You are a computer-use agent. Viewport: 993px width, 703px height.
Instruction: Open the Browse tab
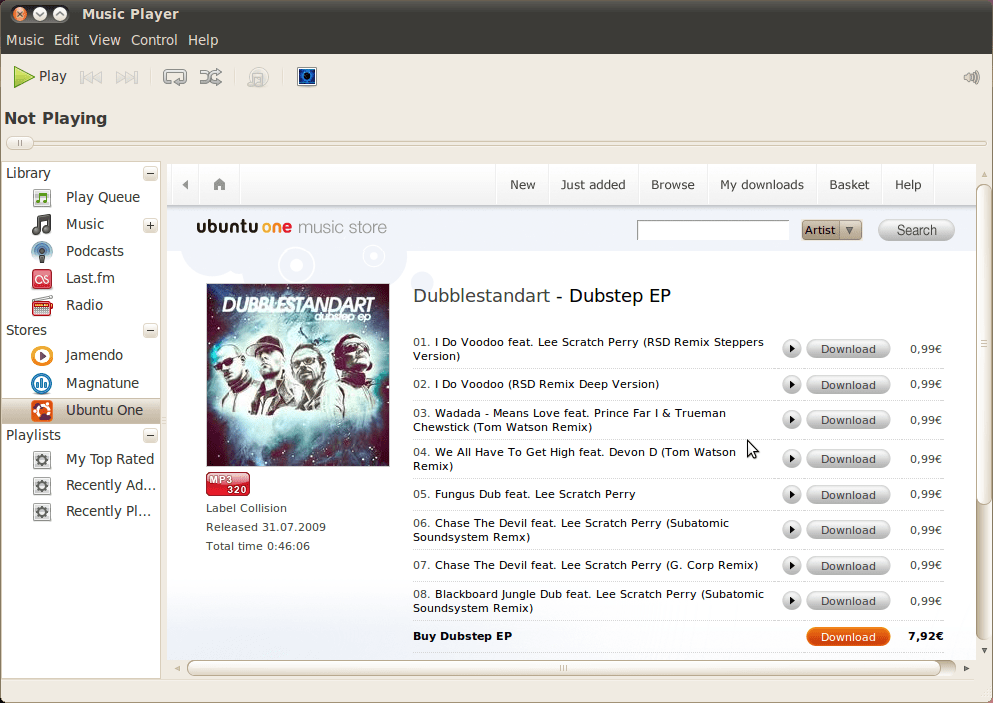673,185
